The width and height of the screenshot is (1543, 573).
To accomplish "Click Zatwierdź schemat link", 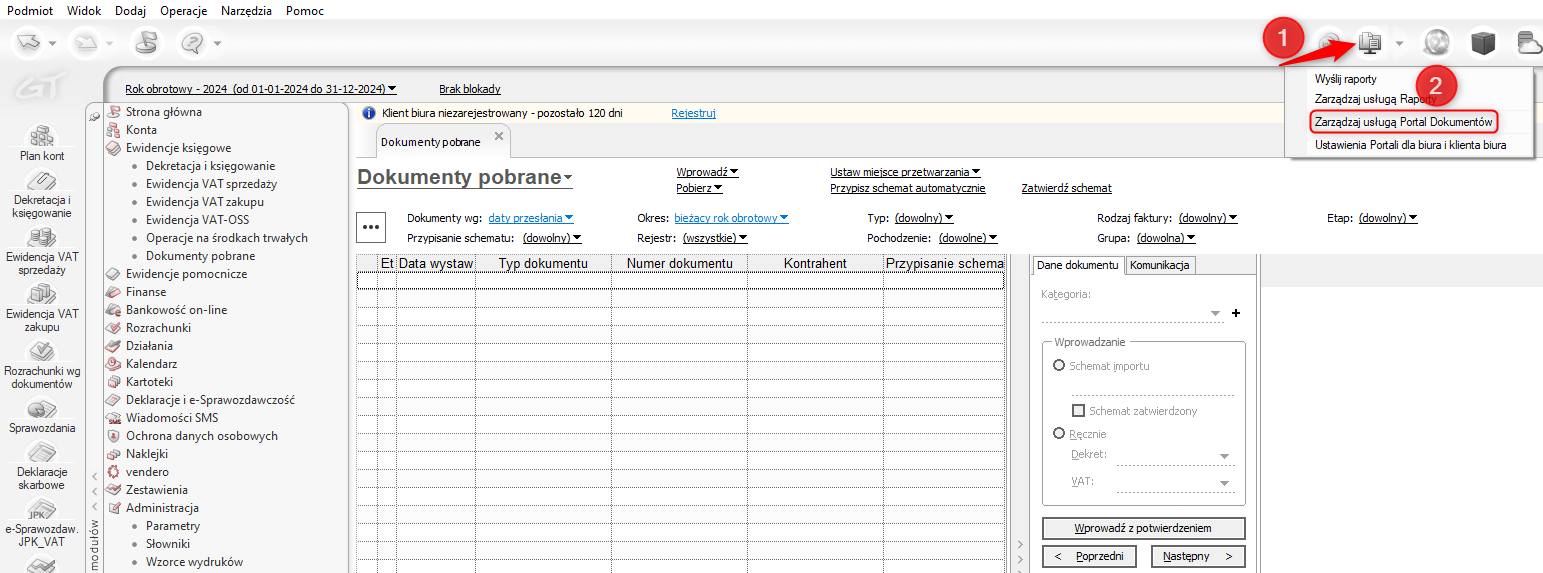I will [x=1066, y=188].
